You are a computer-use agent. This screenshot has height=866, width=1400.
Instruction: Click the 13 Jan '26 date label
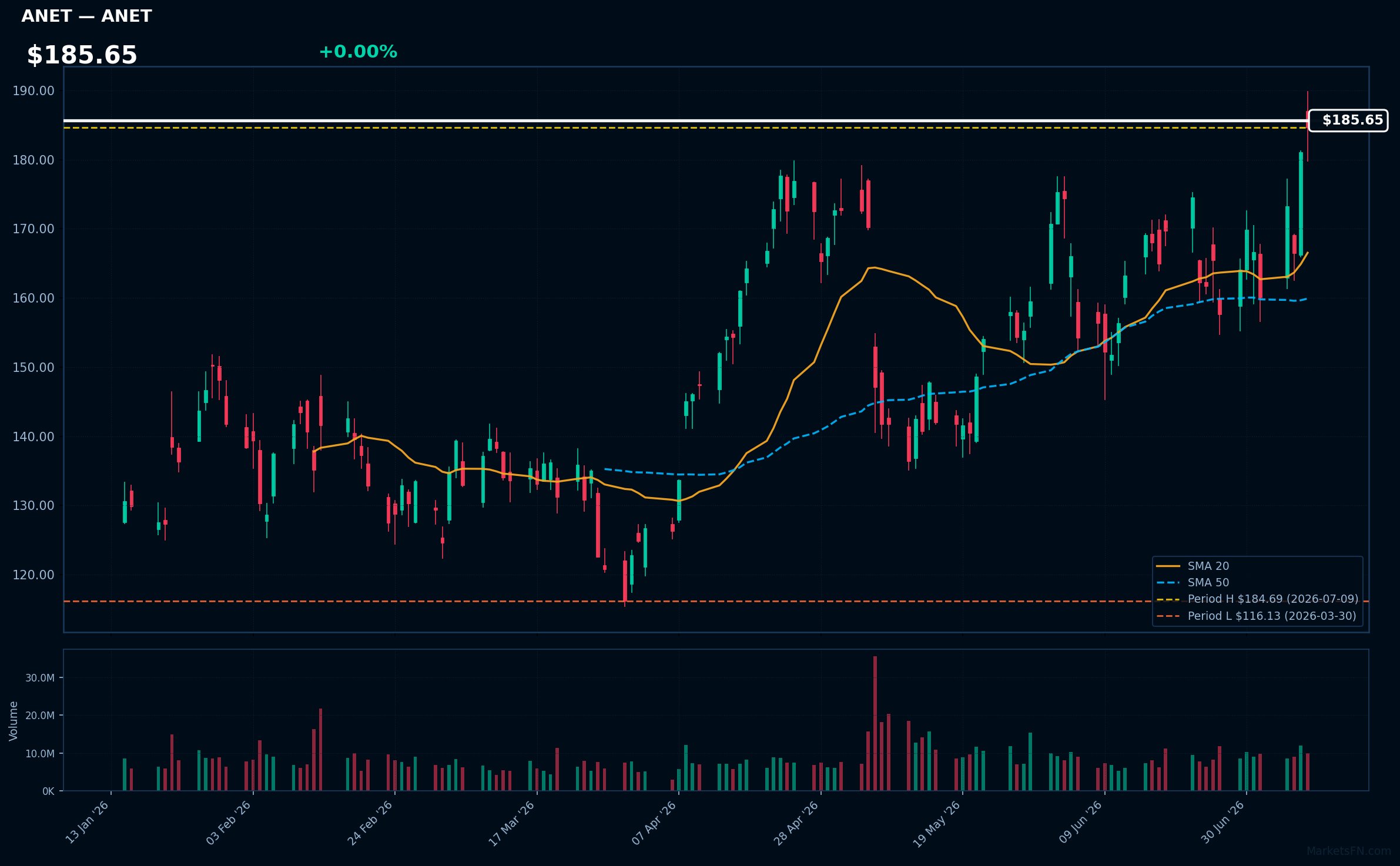click(87, 823)
